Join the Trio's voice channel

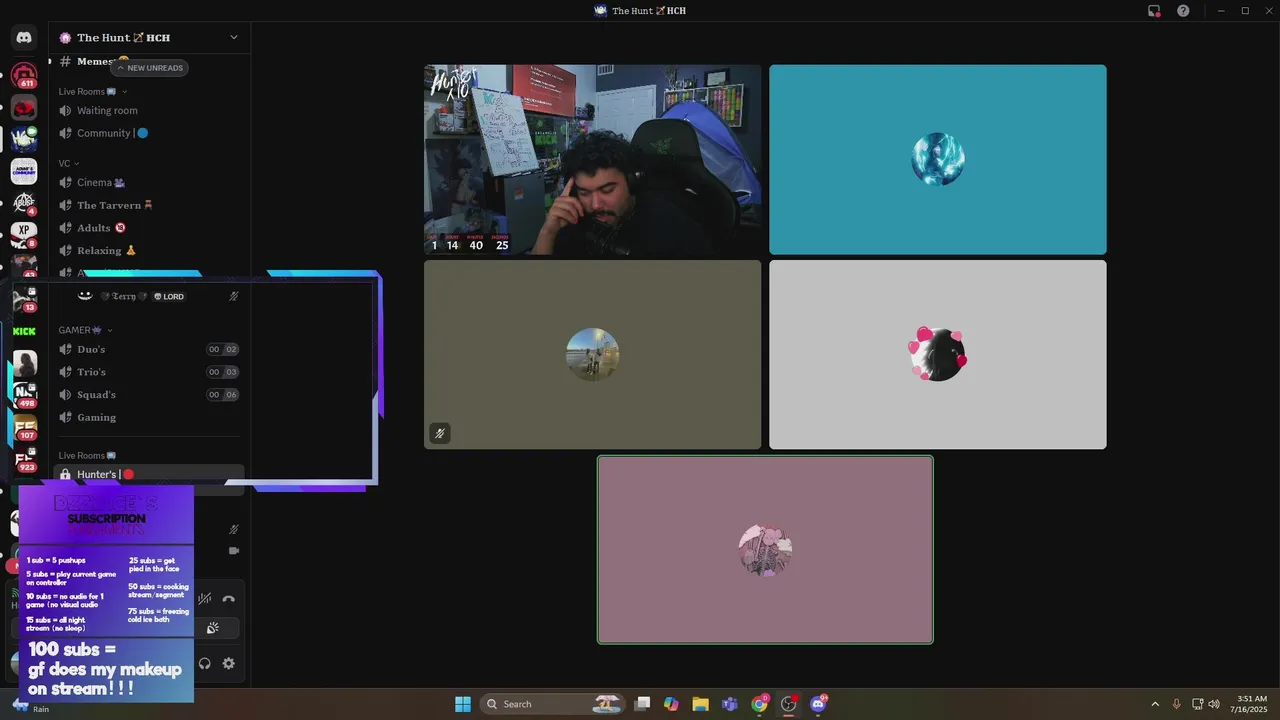[148, 372]
